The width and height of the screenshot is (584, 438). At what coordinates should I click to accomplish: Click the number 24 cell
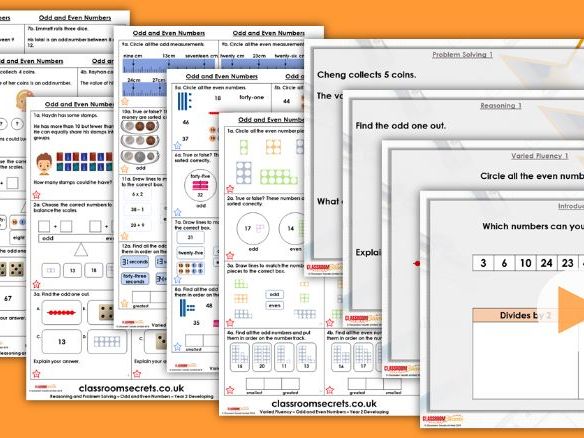(x=546, y=263)
